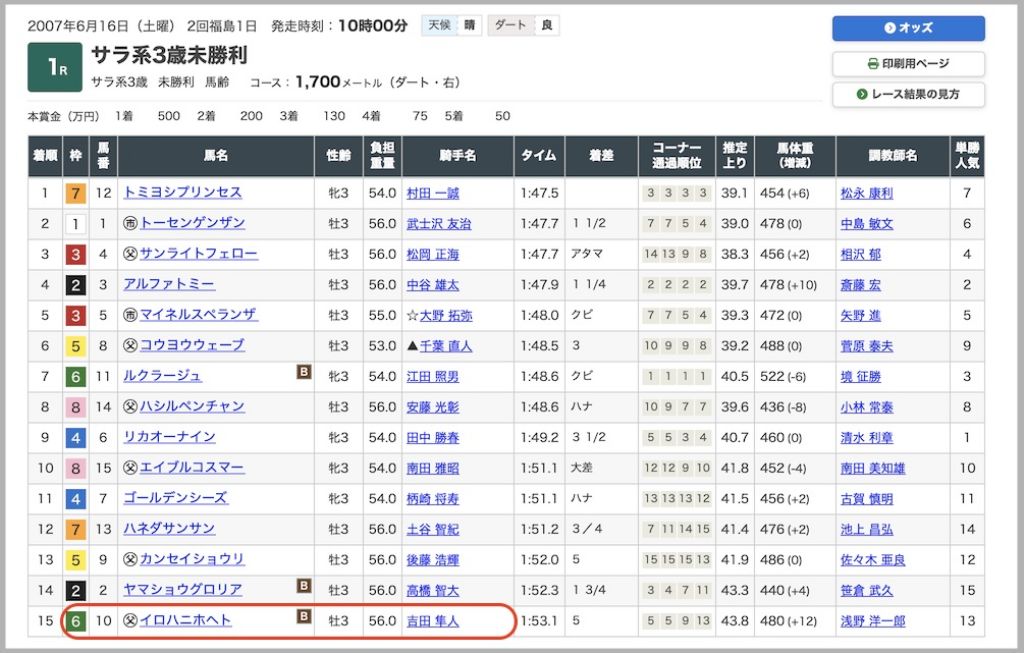Image resolution: width=1024 pixels, height=653 pixels.
Task: Open horse ゴールデンシーズ
Action: (x=176, y=498)
